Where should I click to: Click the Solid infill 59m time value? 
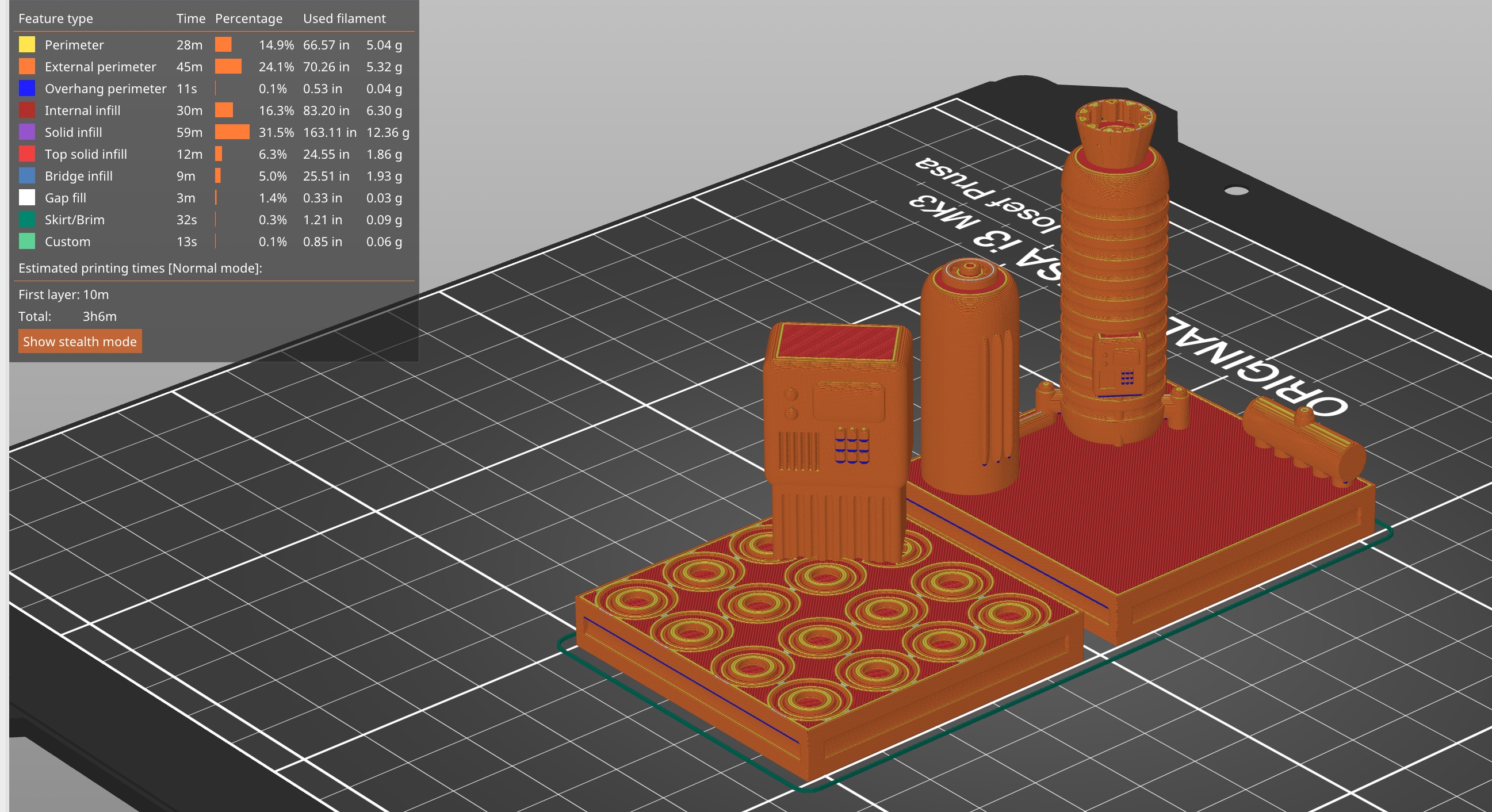189,133
